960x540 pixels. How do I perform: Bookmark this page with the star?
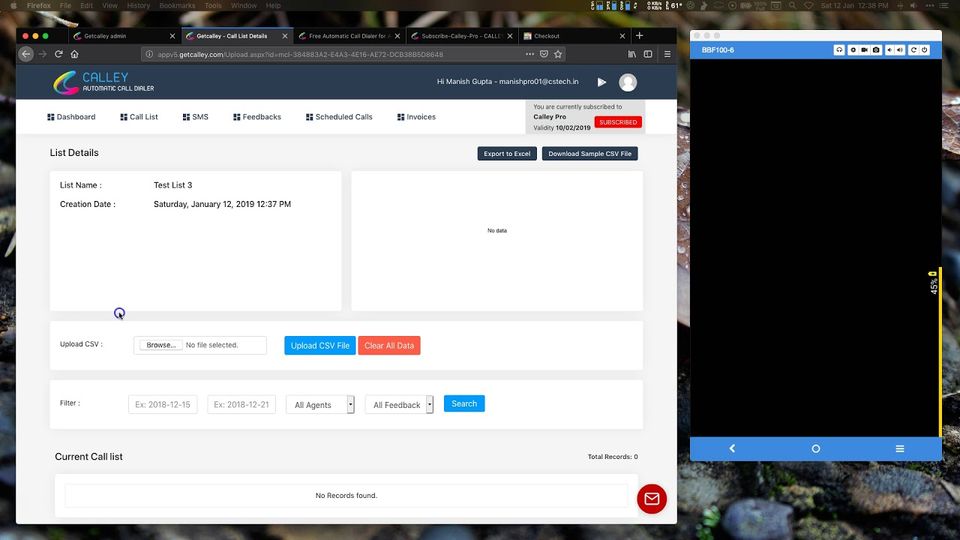[558, 54]
